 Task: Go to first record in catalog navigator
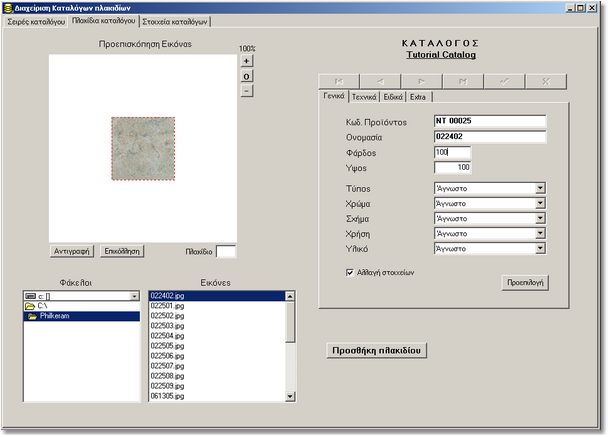339,81
